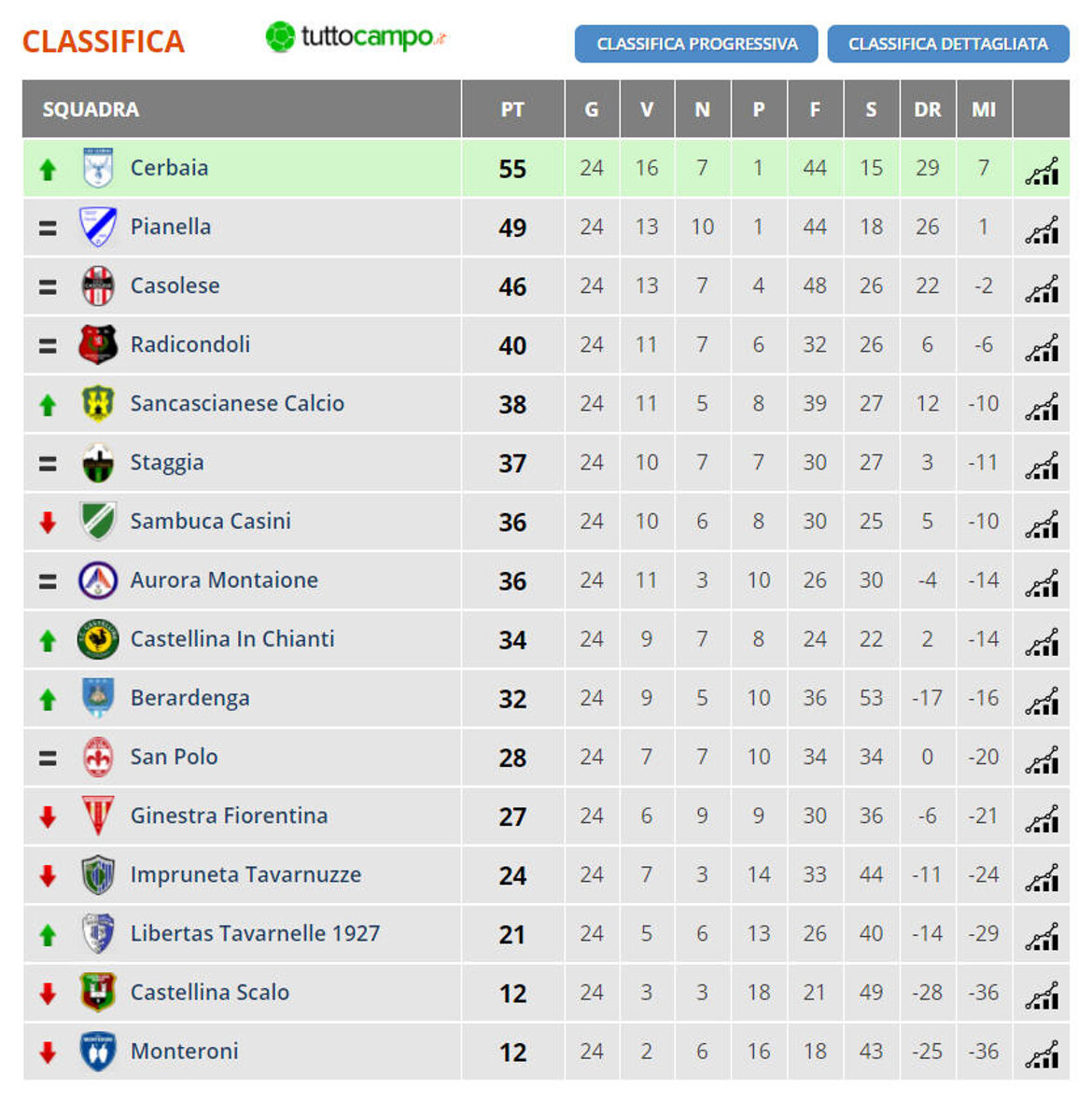
Task: Switch to the CLASSIFICA PROGRESSIVA view
Action: 698,44
